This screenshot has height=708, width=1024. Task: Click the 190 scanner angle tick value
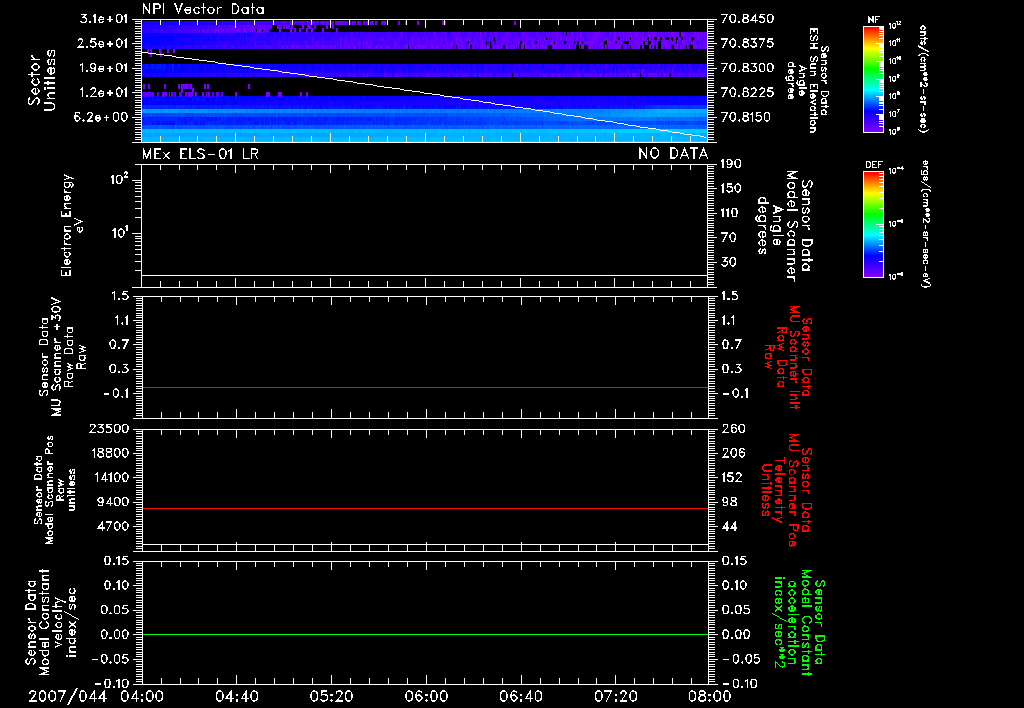click(731, 163)
